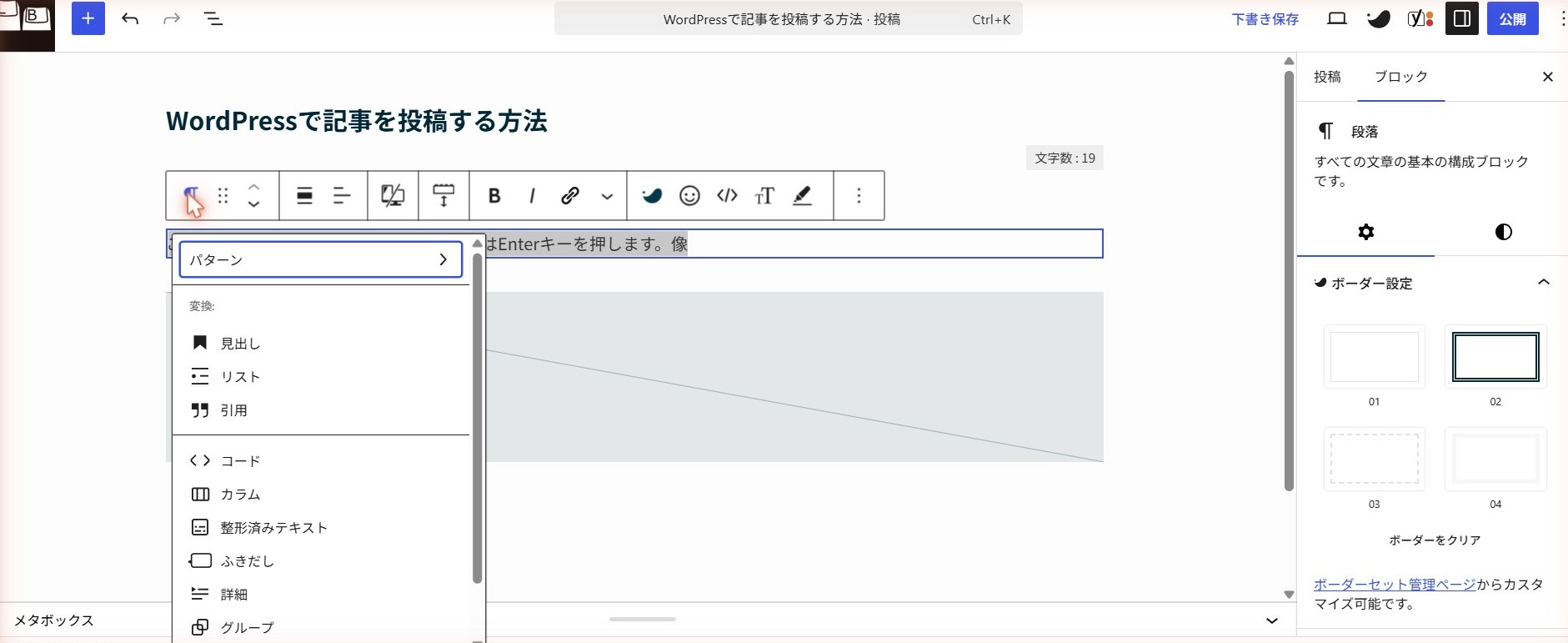
Task: Move block down with arrow
Action: pos(254,204)
